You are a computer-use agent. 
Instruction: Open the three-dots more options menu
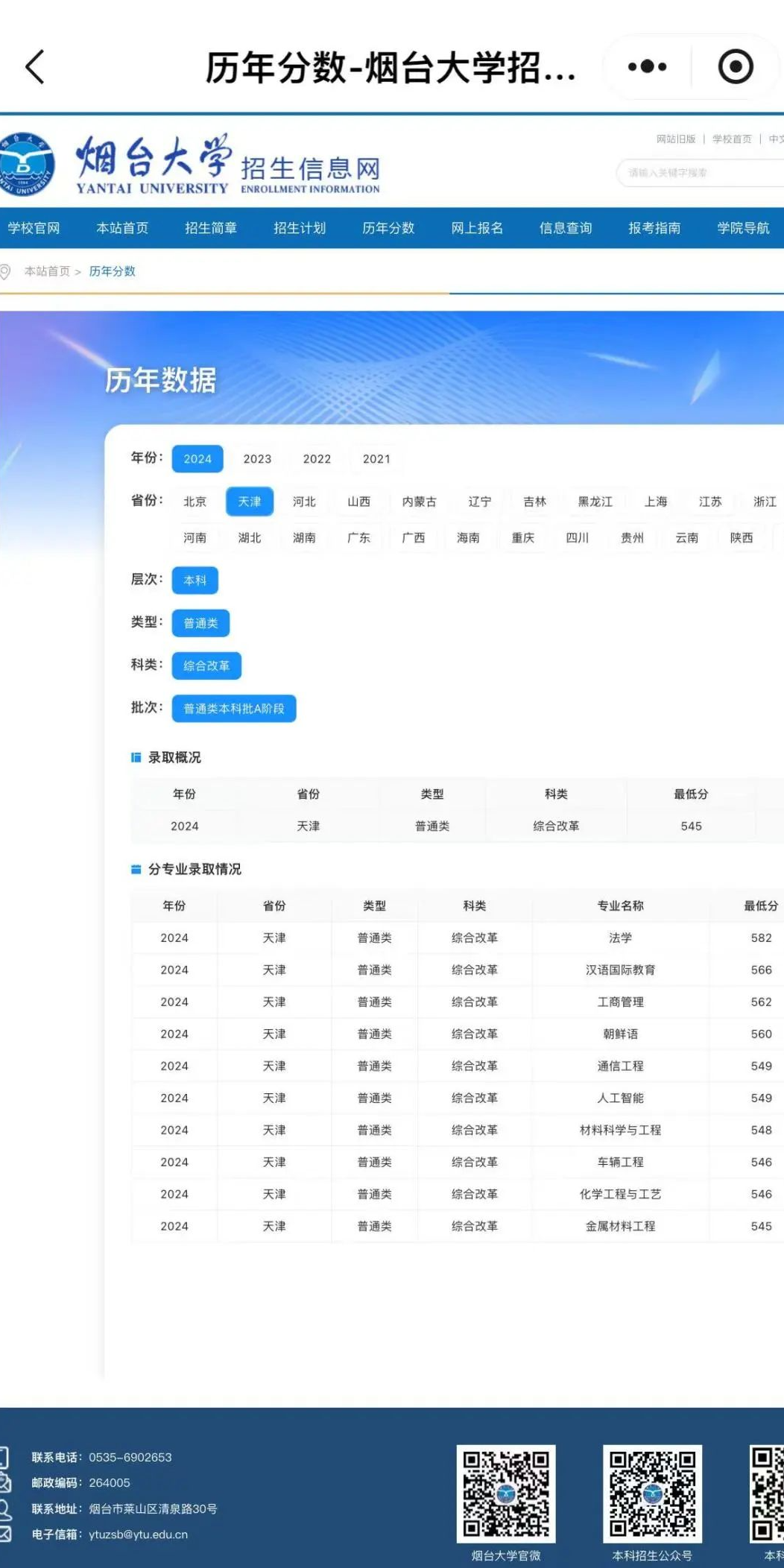[x=646, y=67]
